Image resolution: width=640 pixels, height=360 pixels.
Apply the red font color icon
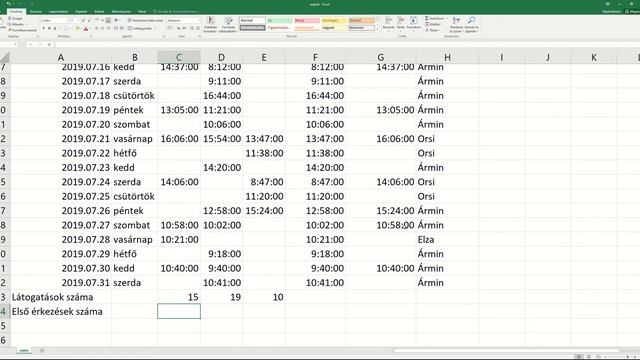(86, 29)
